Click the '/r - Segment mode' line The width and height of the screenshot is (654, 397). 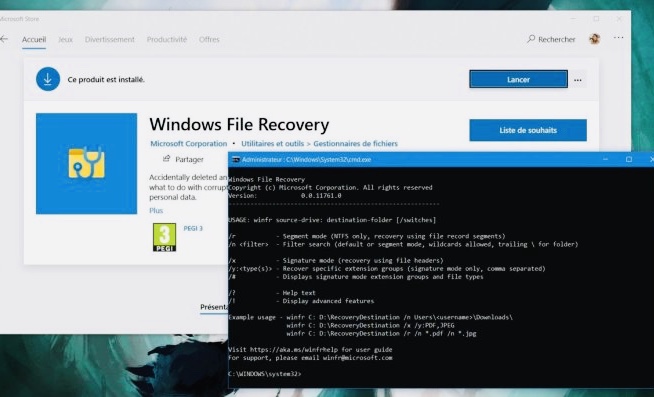click(x=367, y=236)
